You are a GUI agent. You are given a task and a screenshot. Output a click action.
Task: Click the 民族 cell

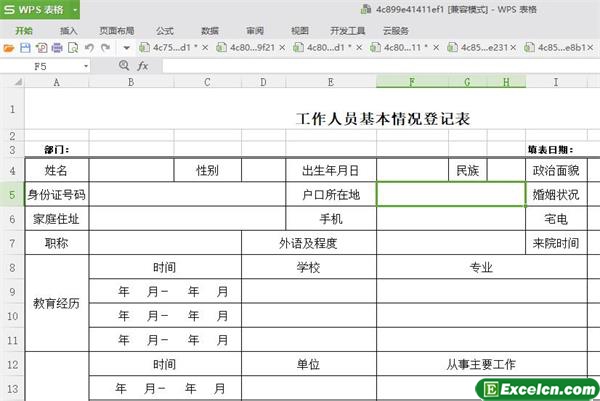point(468,170)
